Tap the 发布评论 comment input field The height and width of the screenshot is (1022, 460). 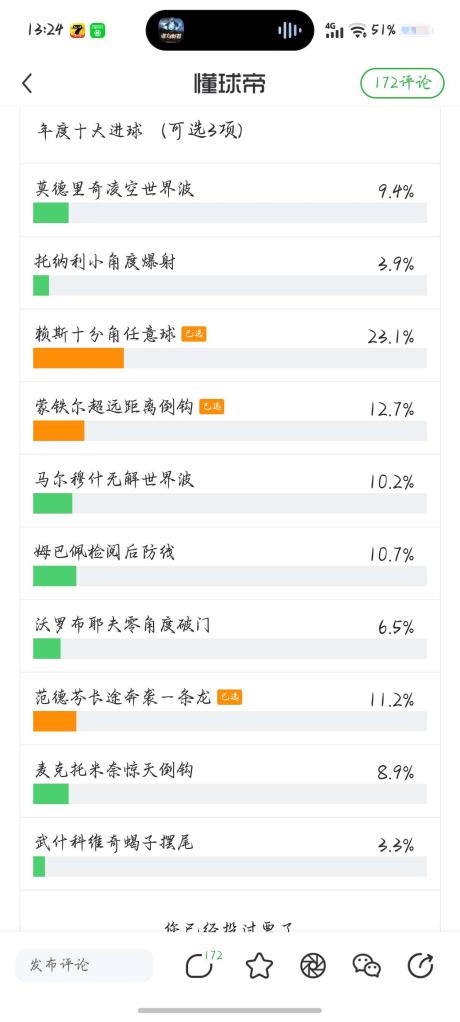[84, 965]
